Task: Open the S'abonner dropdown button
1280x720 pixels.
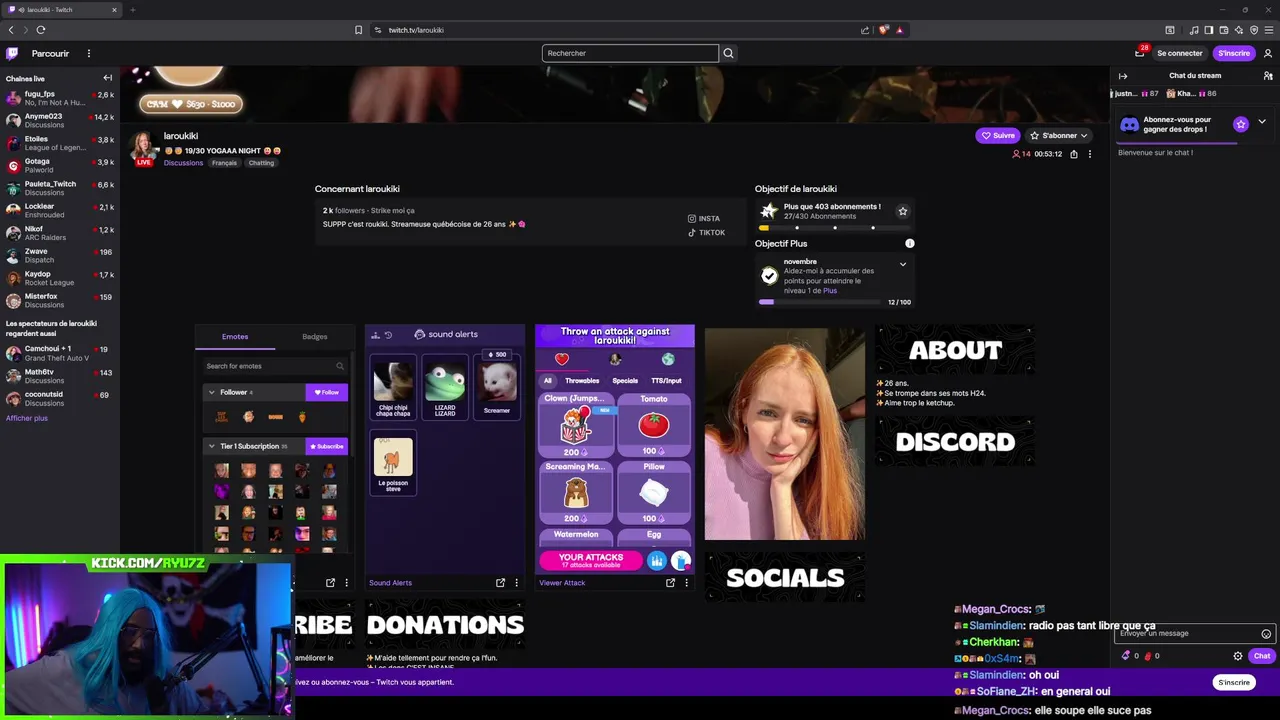Action: click(1059, 135)
